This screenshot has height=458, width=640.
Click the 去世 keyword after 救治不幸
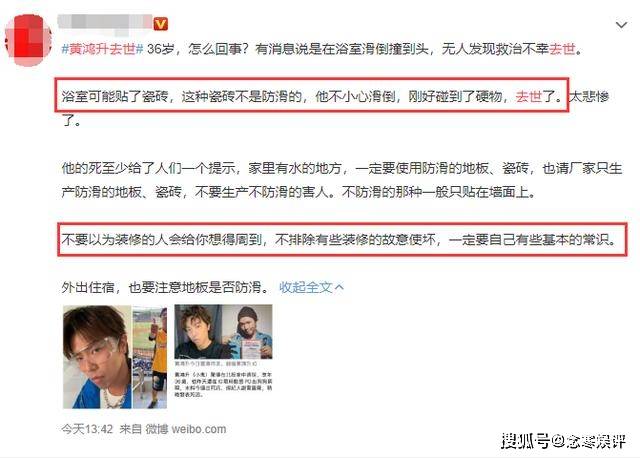(562, 49)
